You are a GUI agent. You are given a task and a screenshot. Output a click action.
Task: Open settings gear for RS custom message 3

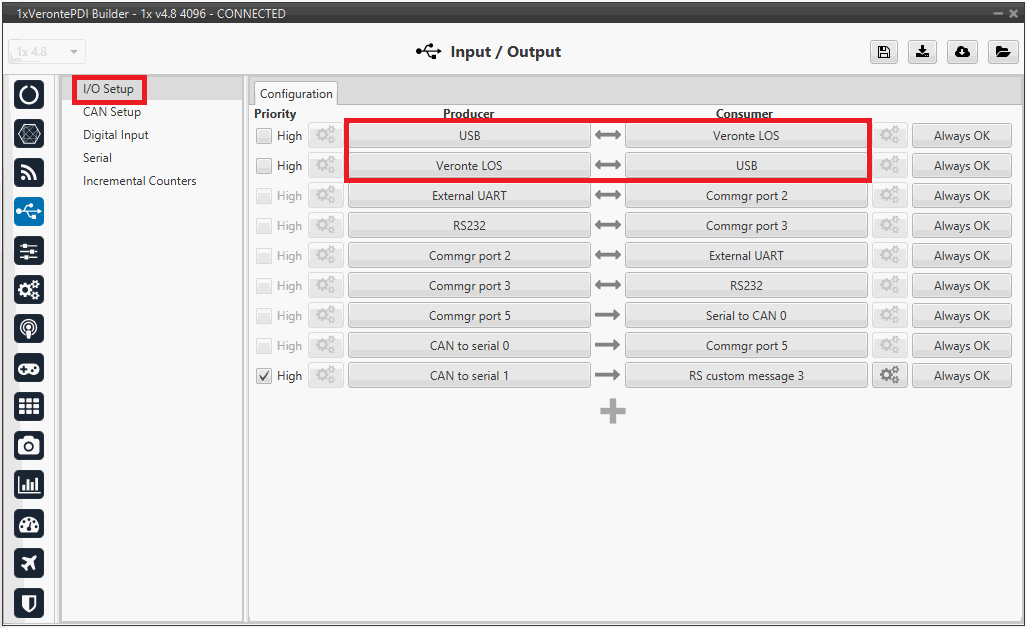tap(889, 376)
